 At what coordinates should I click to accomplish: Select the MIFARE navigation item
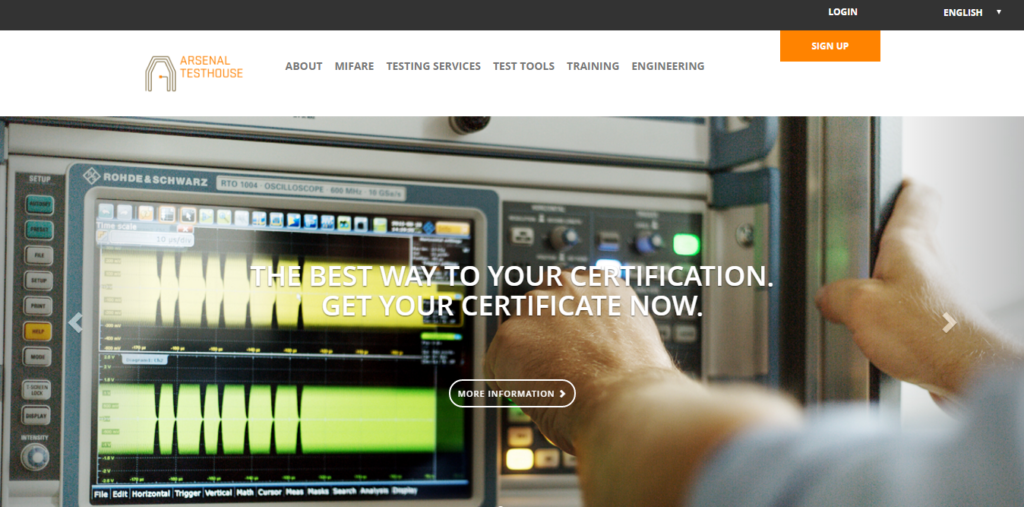pos(354,66)
